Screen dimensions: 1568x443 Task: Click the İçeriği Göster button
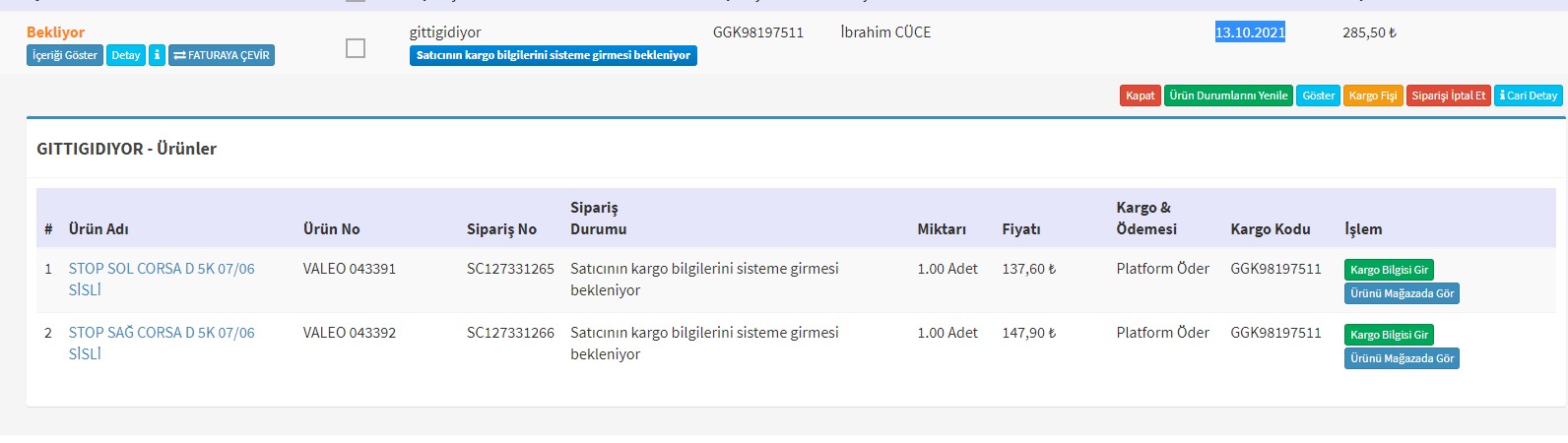(65, 55)
